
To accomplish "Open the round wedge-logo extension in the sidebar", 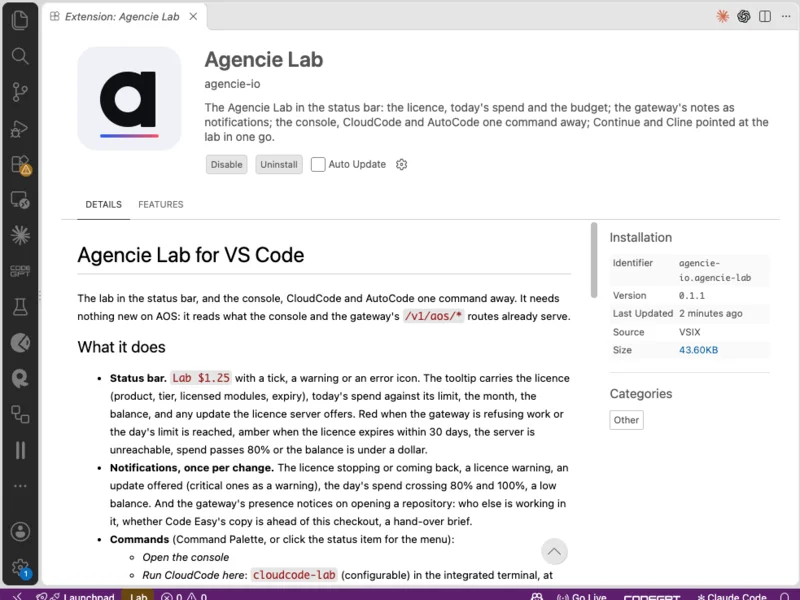I will point(20,343).
